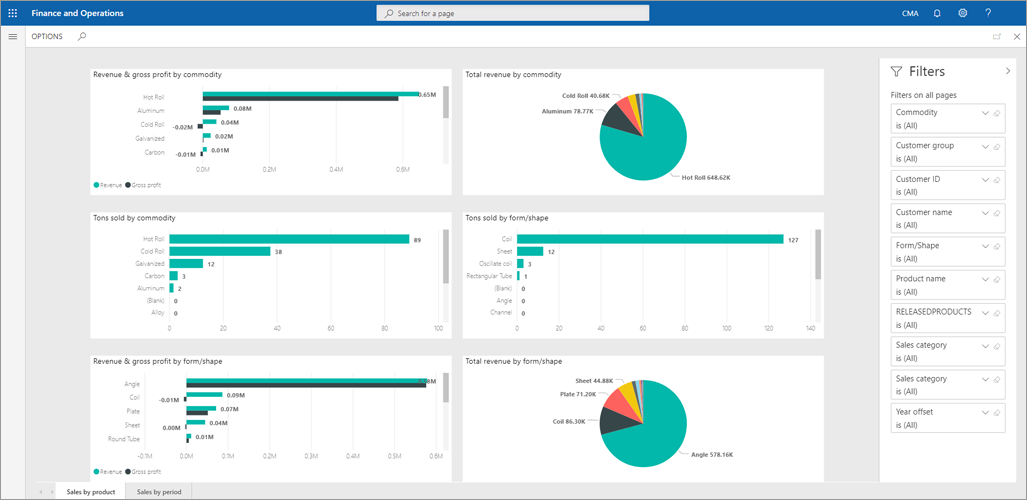Open the app launcher waffle menu
This screenshot has height=500, width=1027.
pos(12,13)
